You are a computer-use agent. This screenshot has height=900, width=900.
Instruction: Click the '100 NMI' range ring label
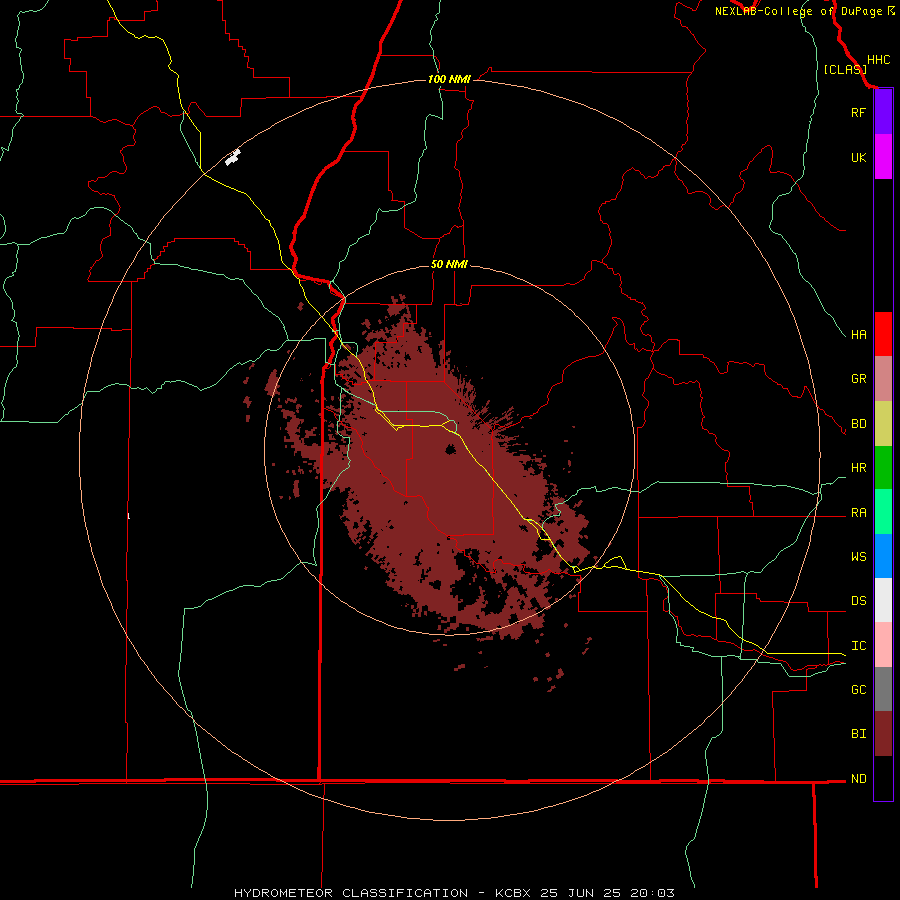(449, 79)
